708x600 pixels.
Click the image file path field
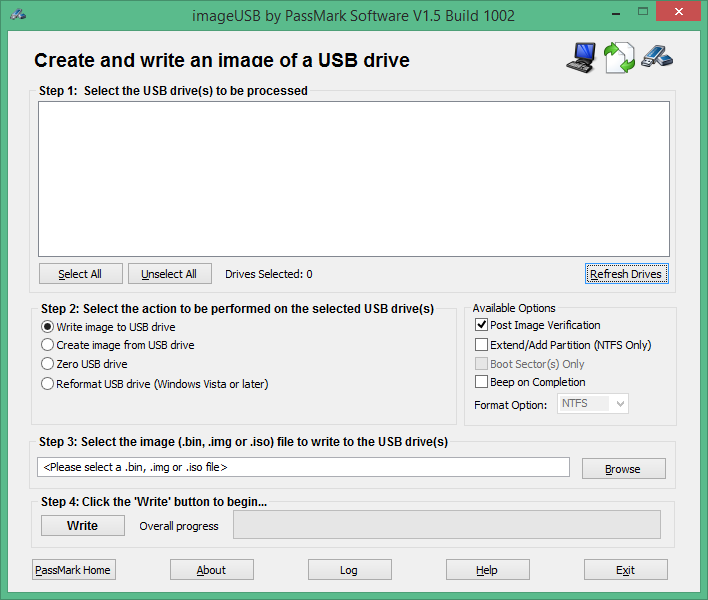pyautogui.click(x=303, y=467)
